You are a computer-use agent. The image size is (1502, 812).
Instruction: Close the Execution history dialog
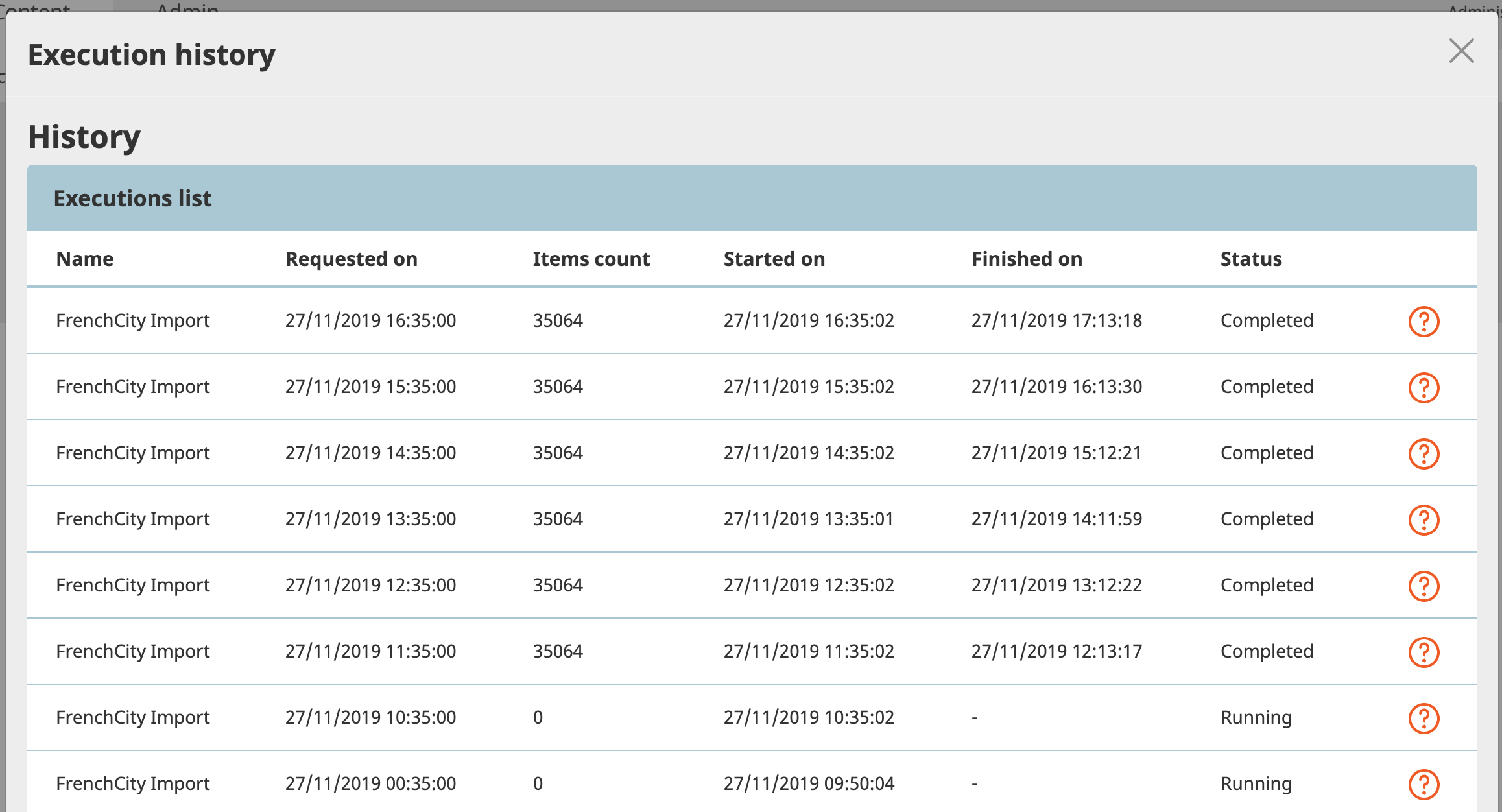pos(1461,51)
